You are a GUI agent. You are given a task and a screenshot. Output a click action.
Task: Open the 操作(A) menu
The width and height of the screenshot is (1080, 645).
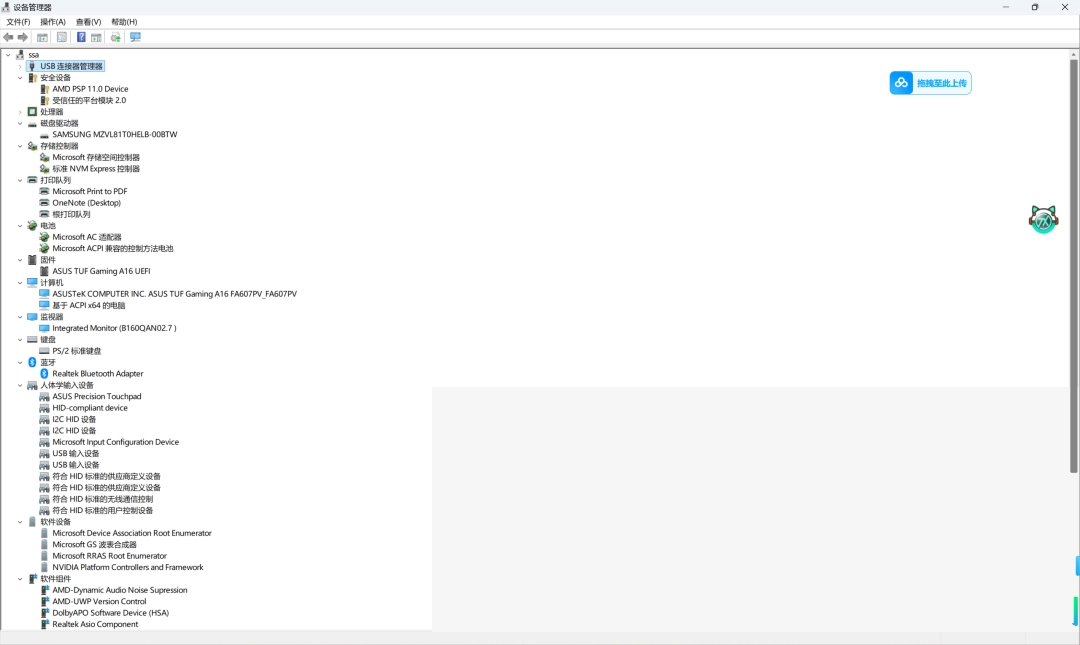53,22
